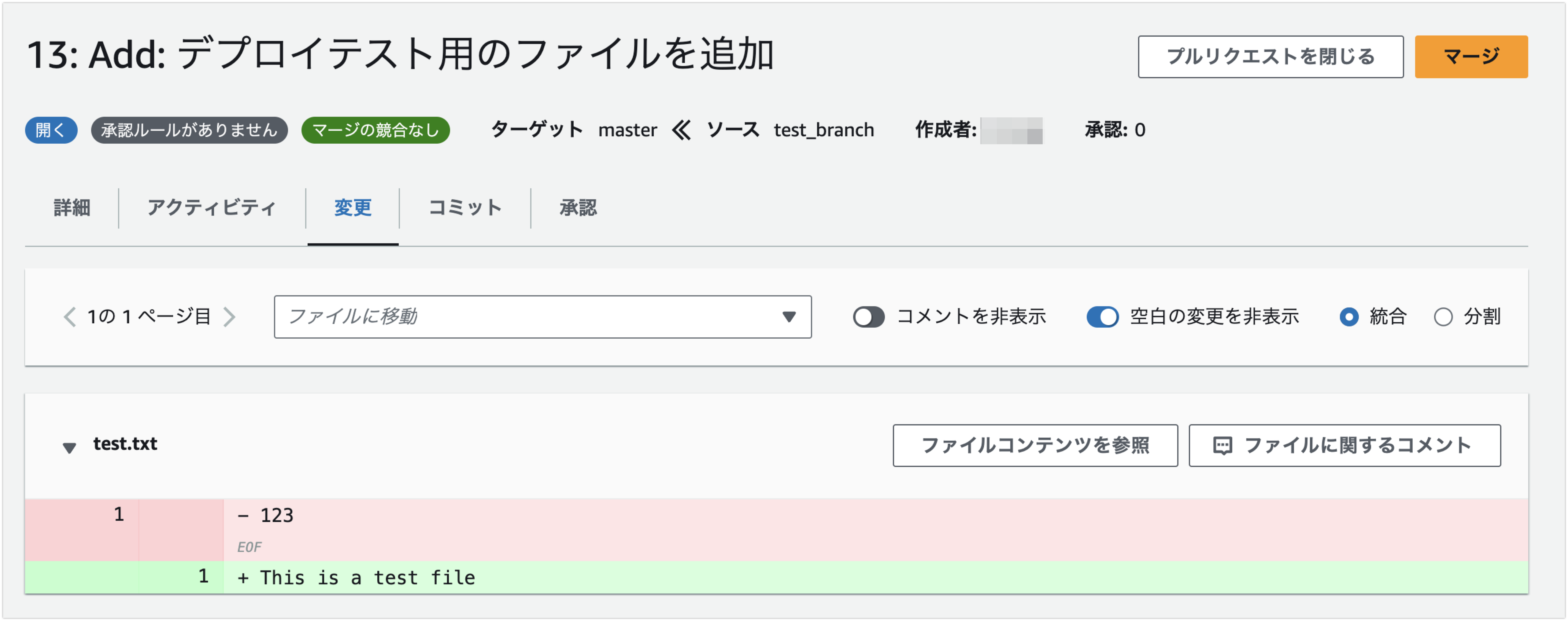
Task: Disable the 空白の変更を非表示 switch
Action: (1102, 317)
